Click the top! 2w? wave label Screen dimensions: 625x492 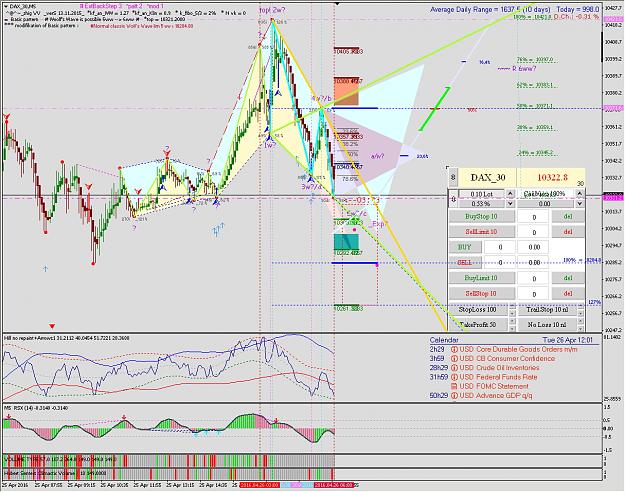[272, 10]
